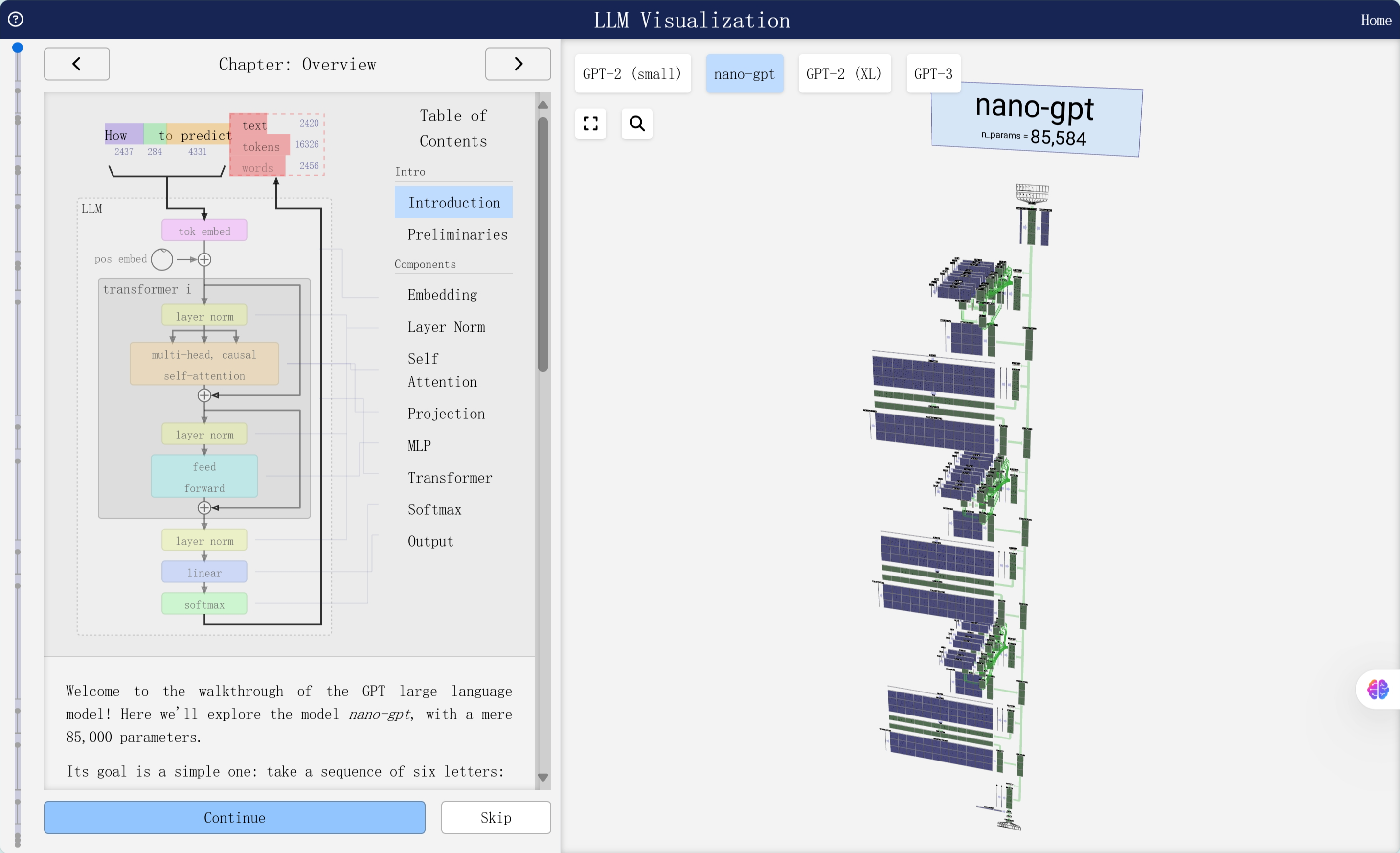Jump to the Output section
The height and width of the screenshot is (853, 1400).
(430, 541)
